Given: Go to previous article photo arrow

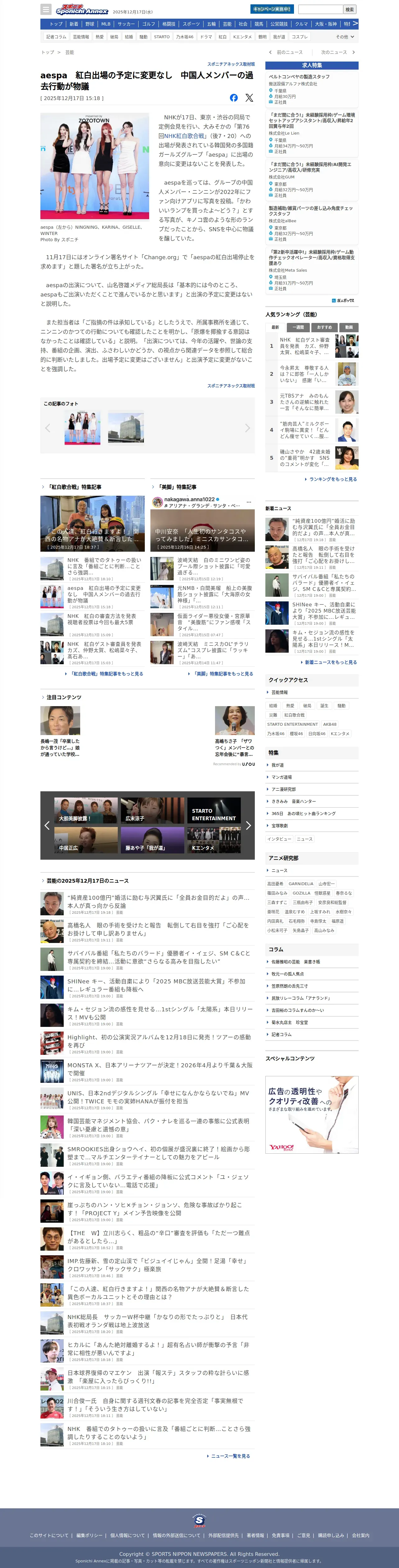Looking at the screenshot, I should [48, 428].
